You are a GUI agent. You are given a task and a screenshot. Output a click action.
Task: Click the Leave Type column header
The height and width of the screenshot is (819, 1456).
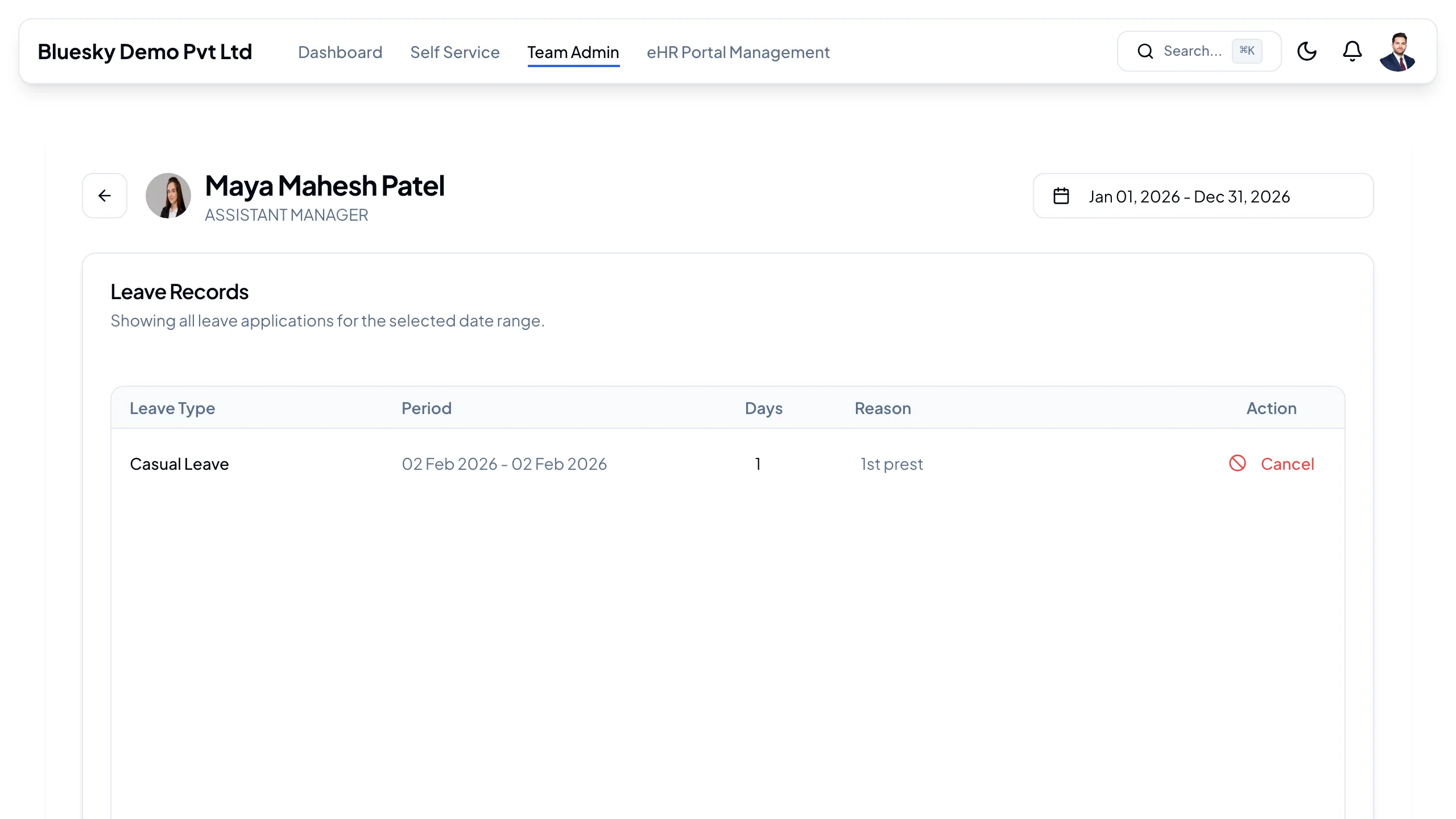172,408
